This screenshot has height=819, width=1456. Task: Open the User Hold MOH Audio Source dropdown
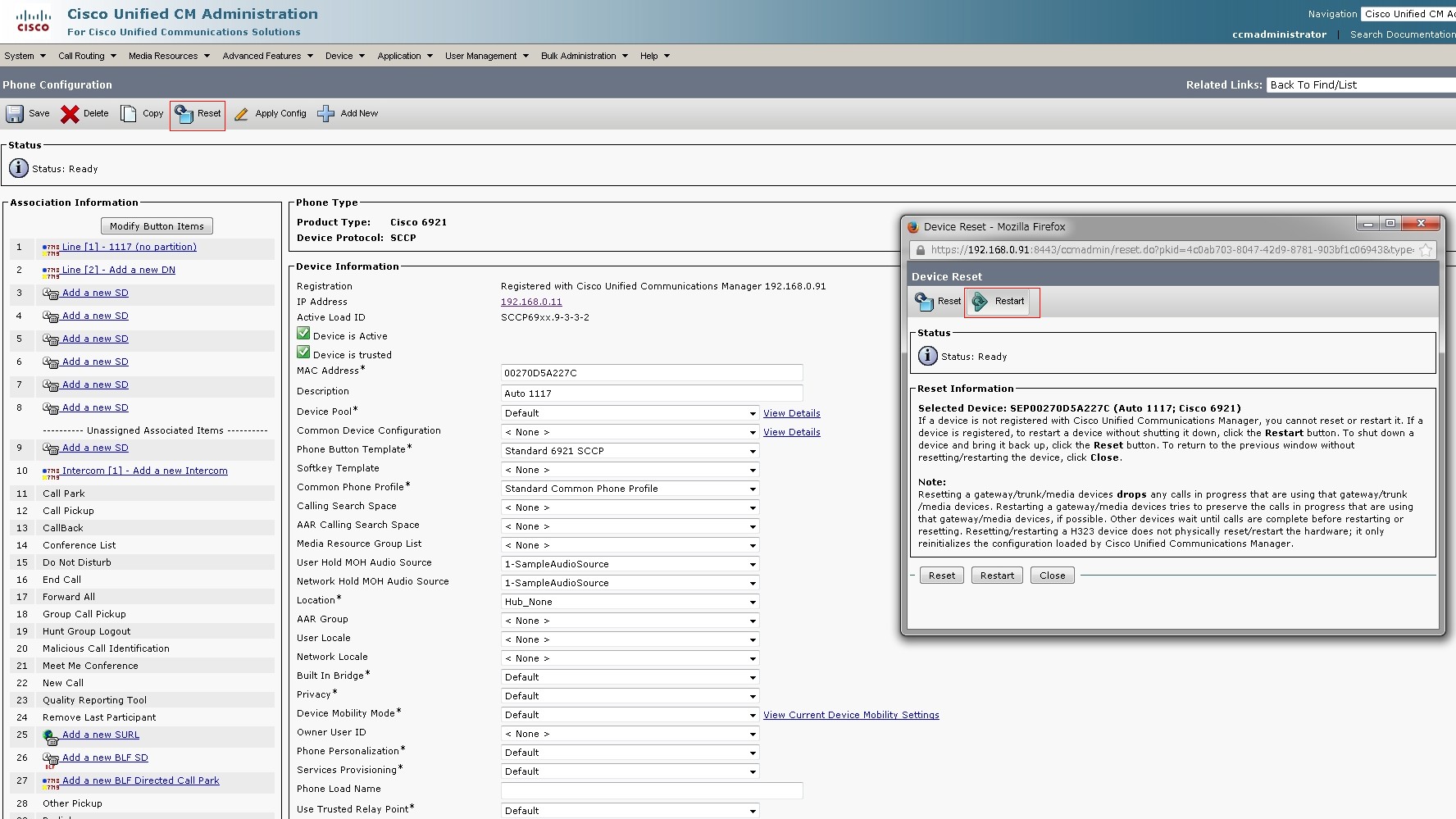pos(630,564)
